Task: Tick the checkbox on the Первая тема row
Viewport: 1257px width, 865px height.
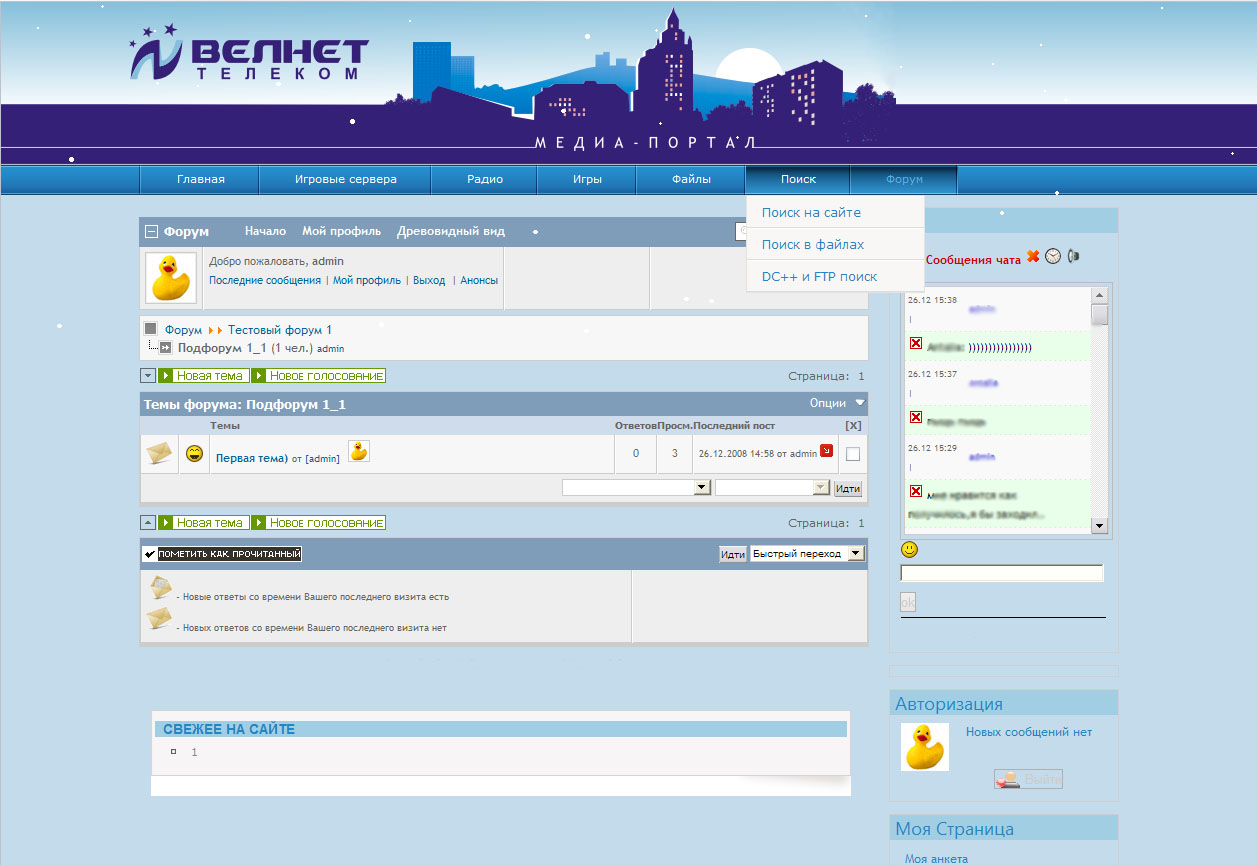Action: [x=852, y=453]
